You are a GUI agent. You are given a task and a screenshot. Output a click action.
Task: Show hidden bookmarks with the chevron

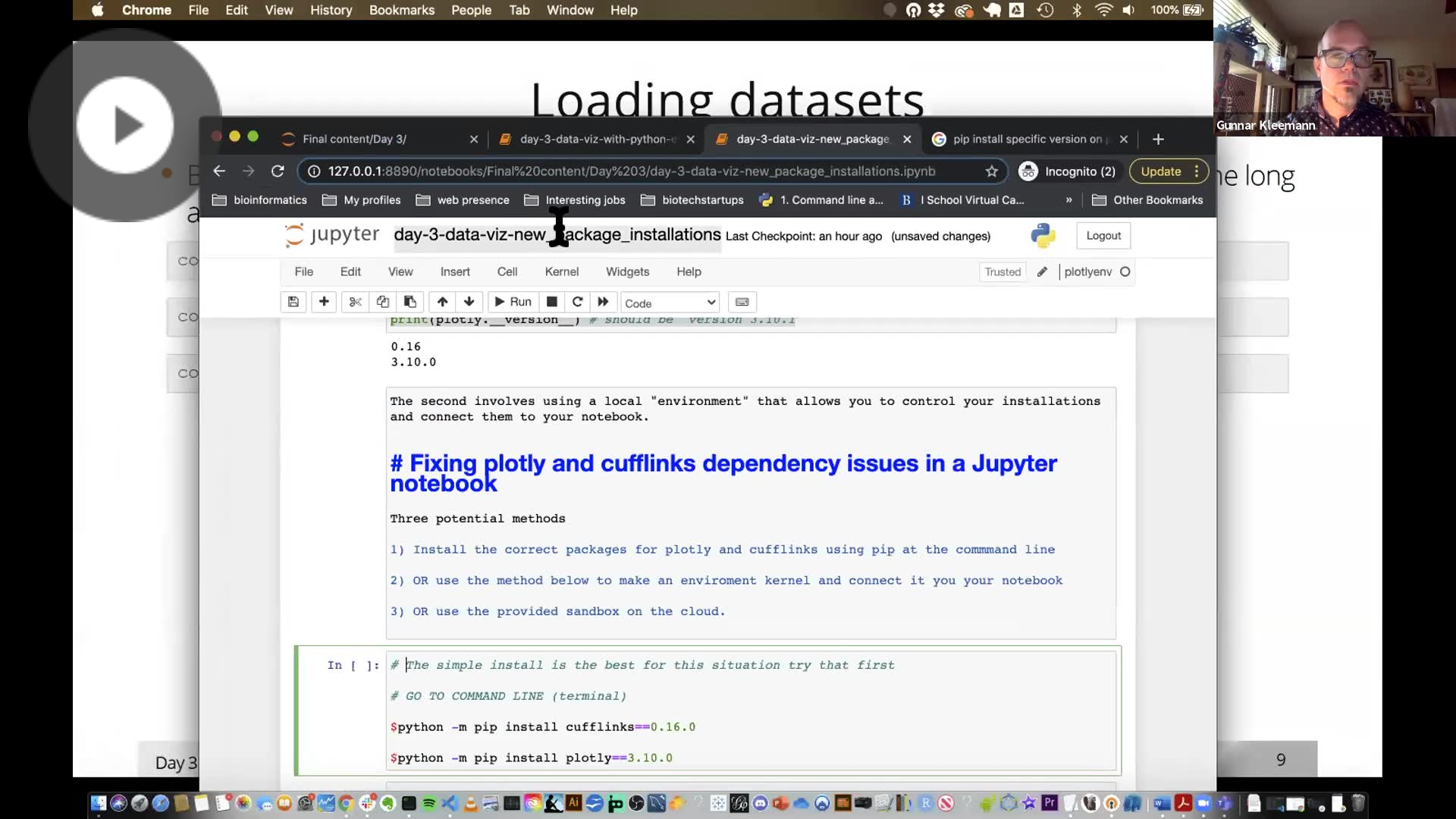click(x=1069, y=199)
